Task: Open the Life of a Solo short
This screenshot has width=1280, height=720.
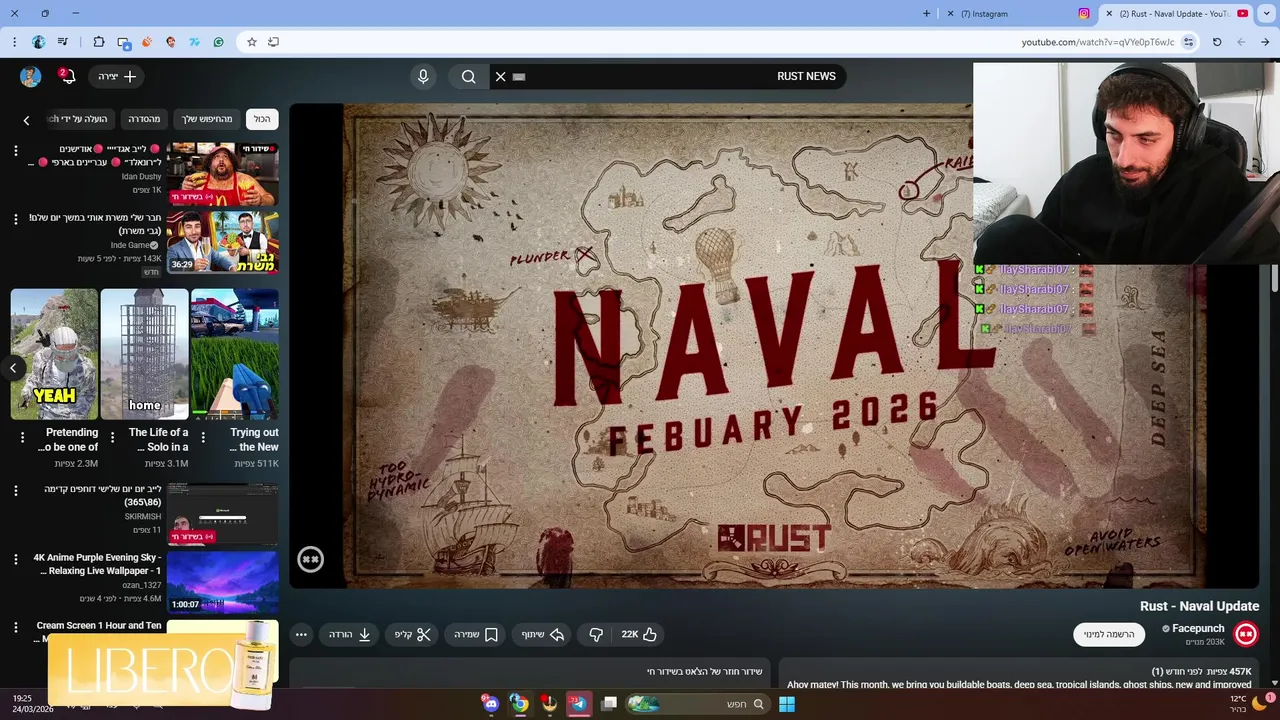Action: point(144,354)
